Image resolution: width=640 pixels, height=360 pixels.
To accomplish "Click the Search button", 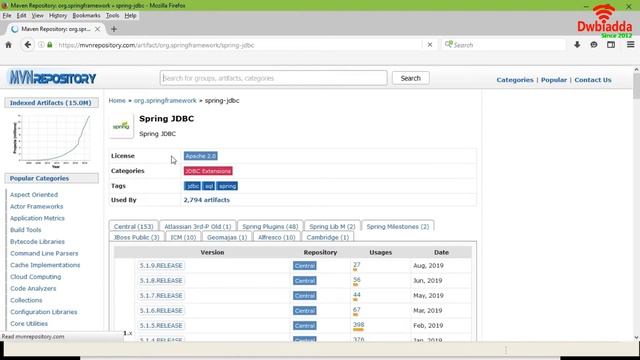I will pos(411,78).
